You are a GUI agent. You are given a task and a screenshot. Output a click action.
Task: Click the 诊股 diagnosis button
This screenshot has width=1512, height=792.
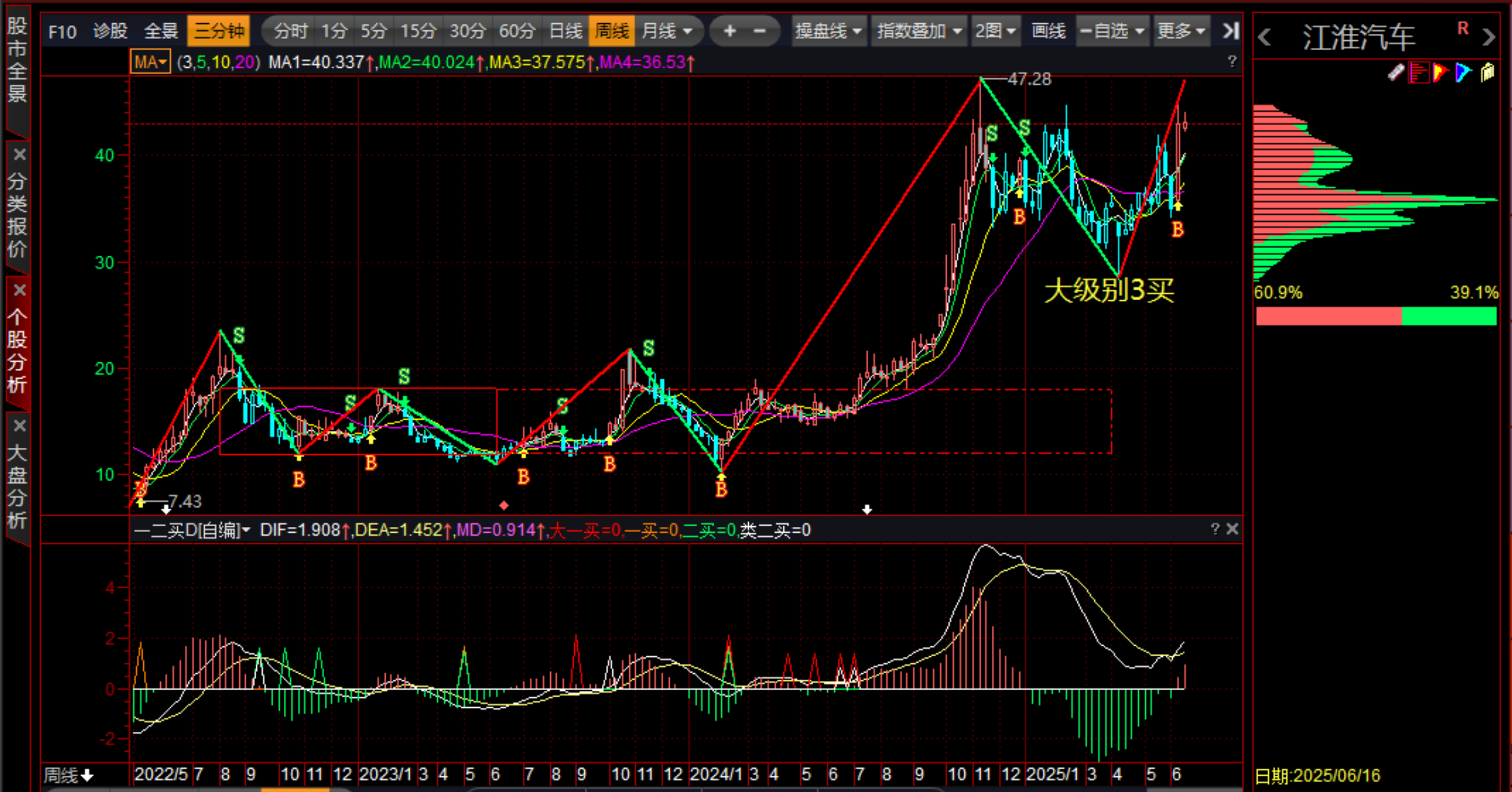point(110,31)
